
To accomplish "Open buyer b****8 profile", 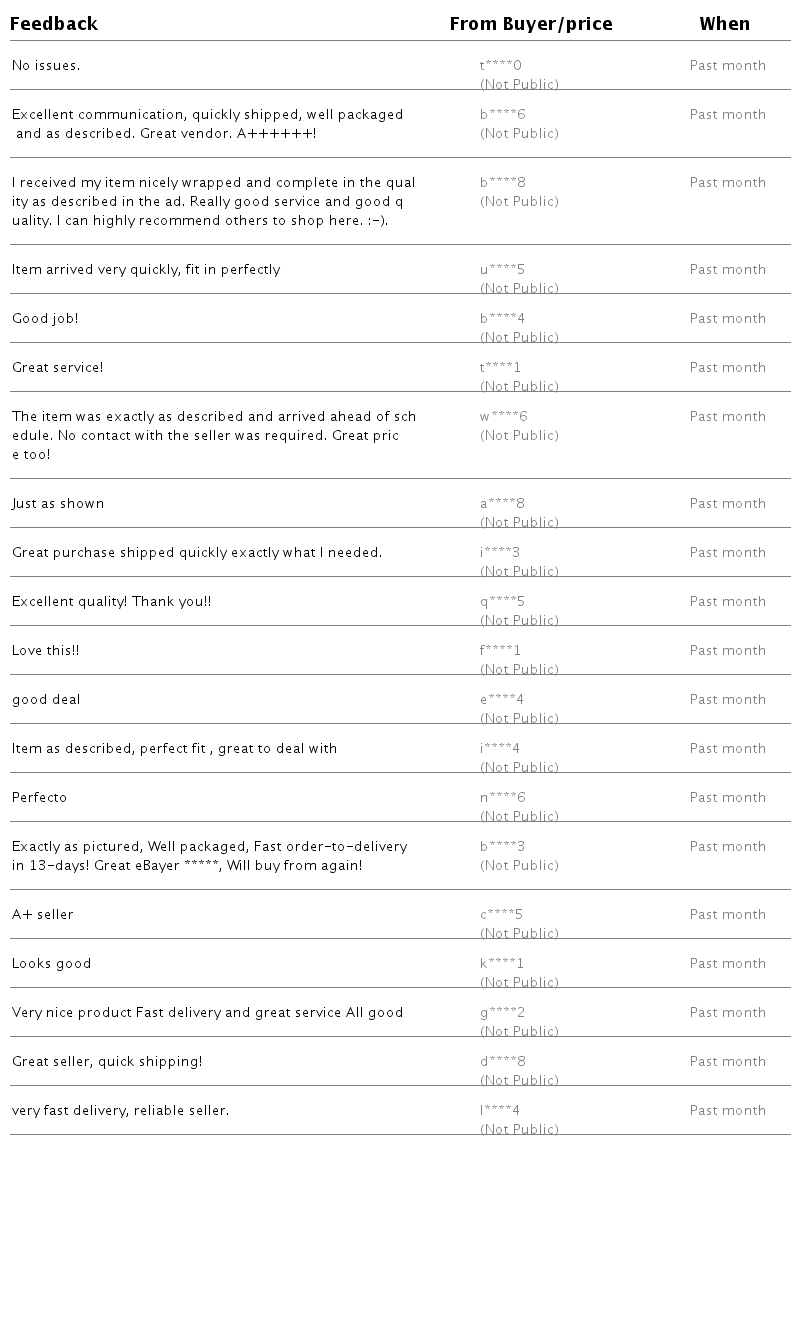I will [x=502, y=183].
